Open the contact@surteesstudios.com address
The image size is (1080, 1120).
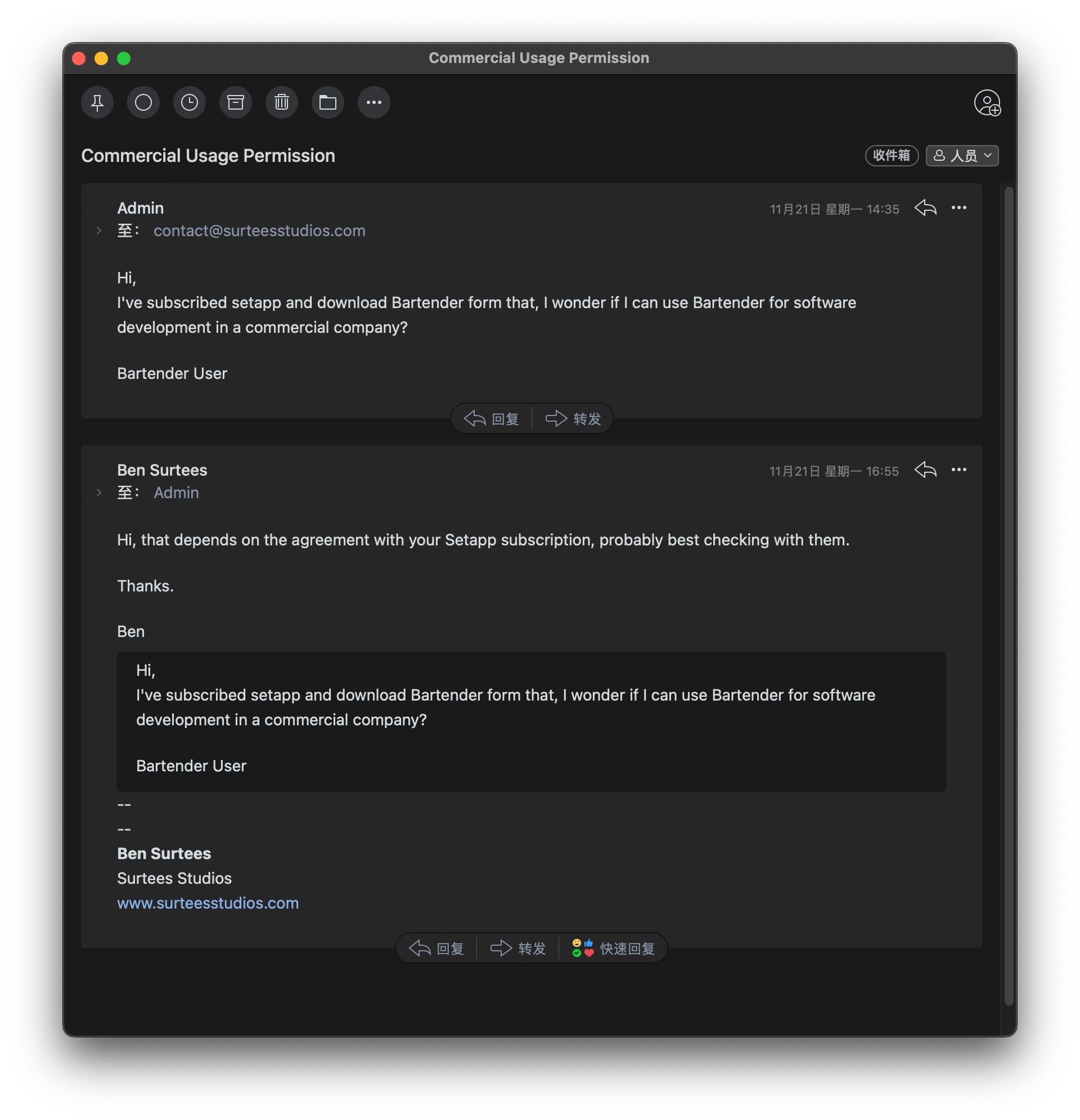coord(259,231)
